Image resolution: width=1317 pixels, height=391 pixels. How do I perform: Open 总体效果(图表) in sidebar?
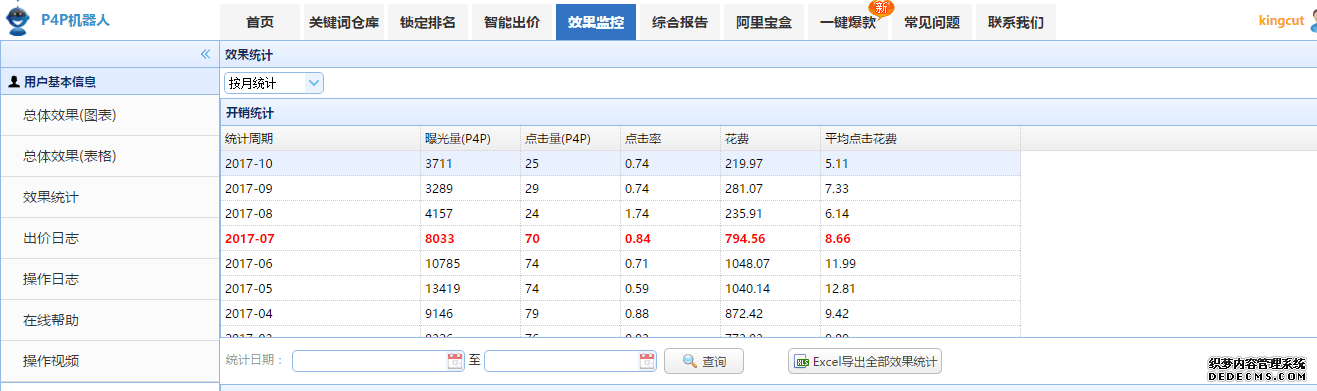(x=109, y=115)
